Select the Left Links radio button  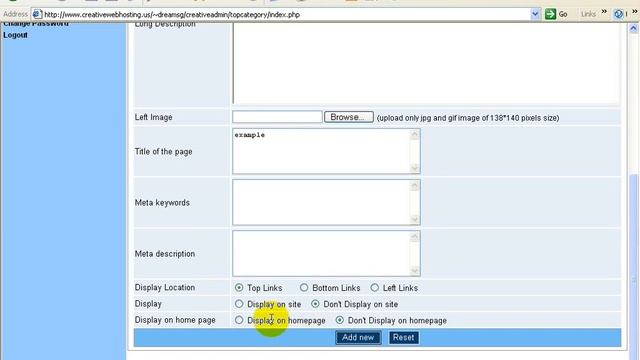(x=375, y=288)
